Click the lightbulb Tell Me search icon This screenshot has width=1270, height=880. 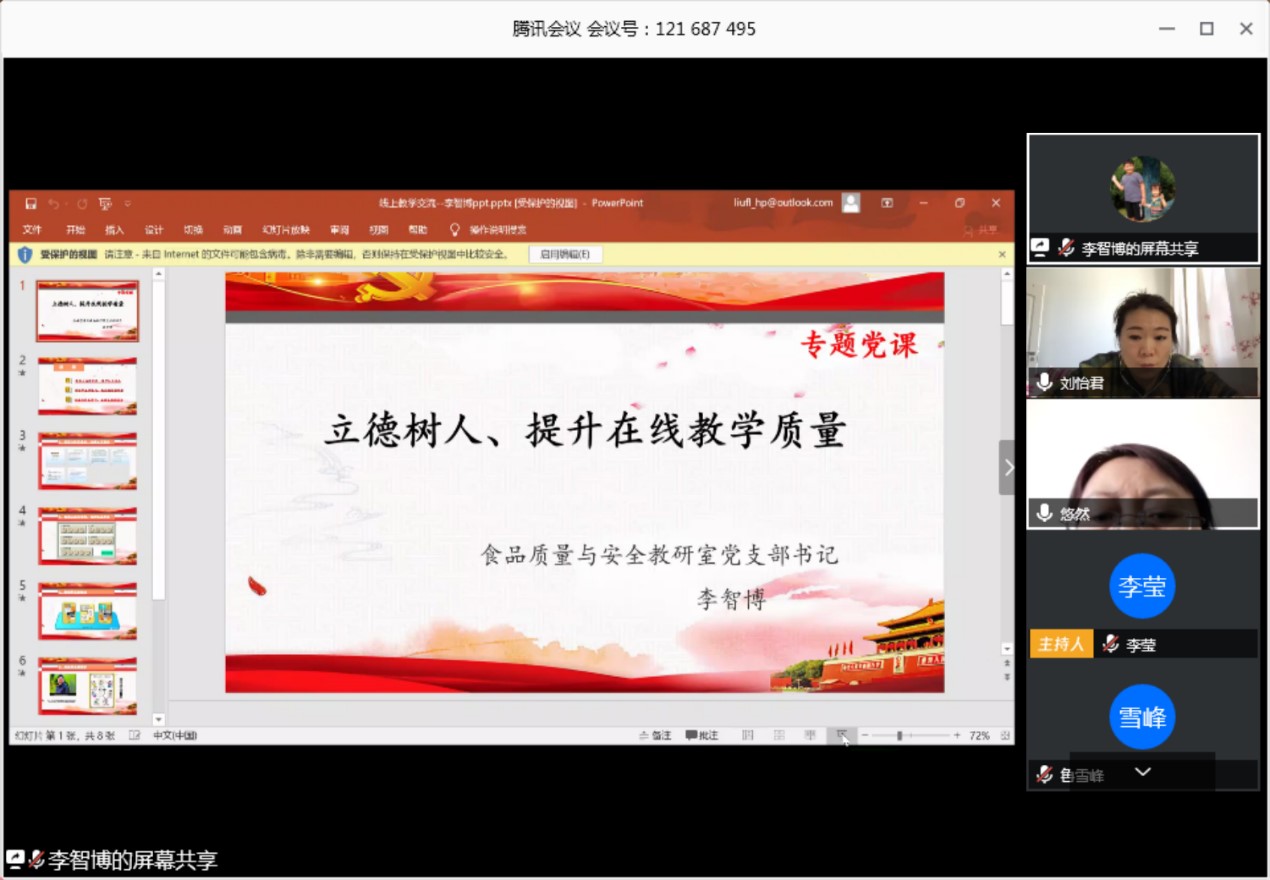coord(455,230)
